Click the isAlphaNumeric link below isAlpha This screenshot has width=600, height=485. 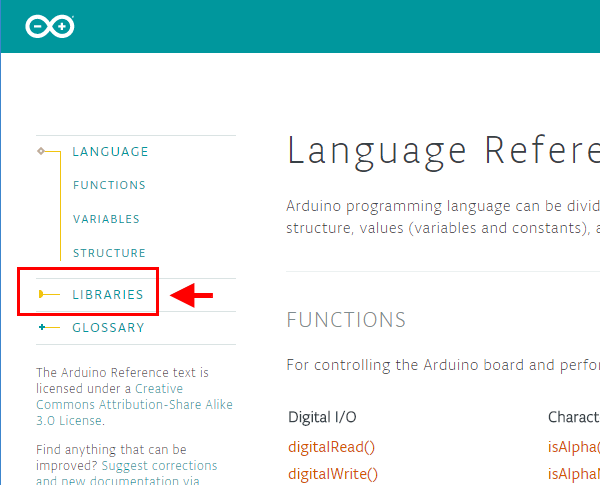(x=573, y=473)
